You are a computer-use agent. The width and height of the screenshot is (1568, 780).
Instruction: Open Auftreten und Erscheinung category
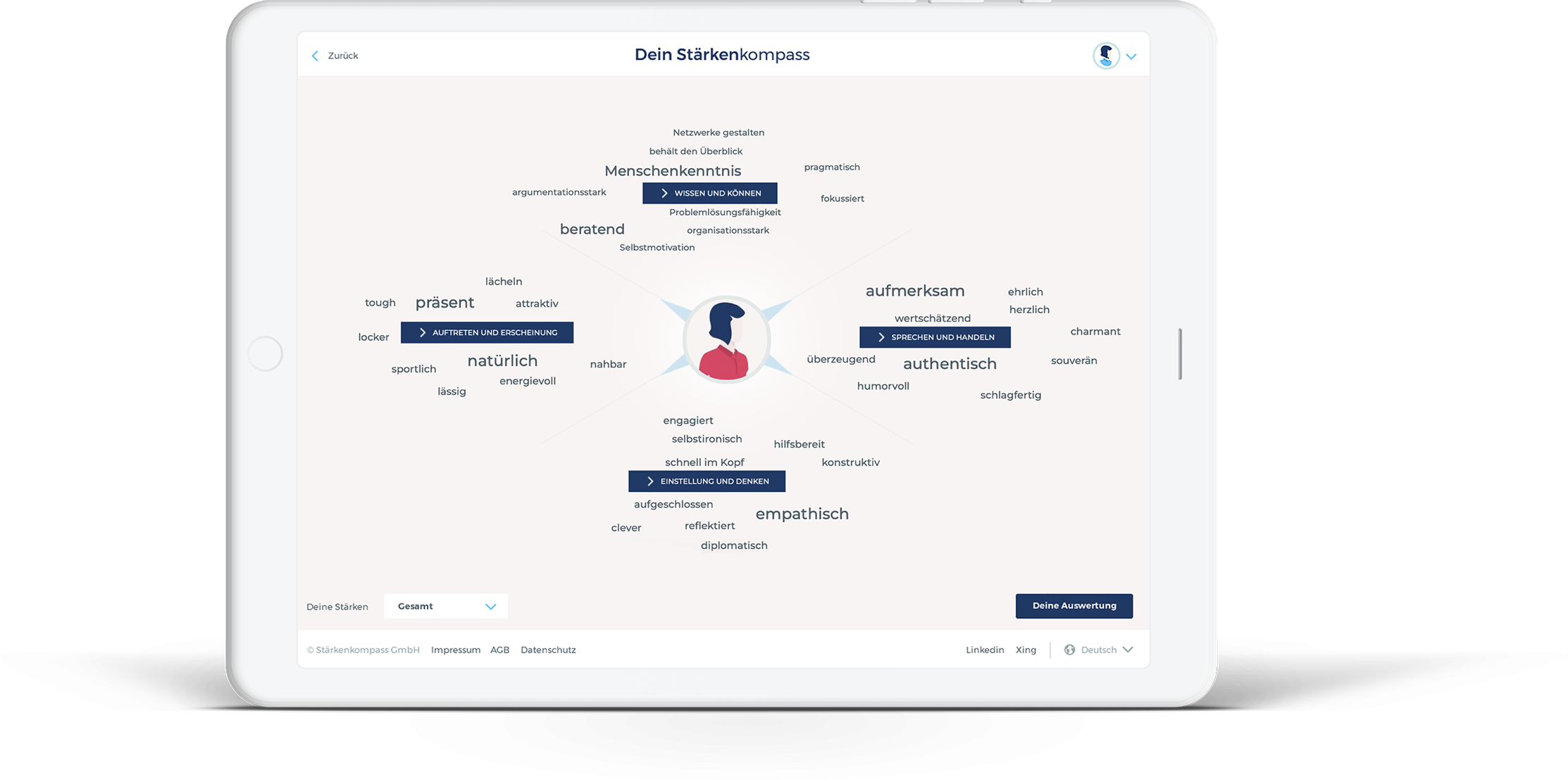coord(487,332)
